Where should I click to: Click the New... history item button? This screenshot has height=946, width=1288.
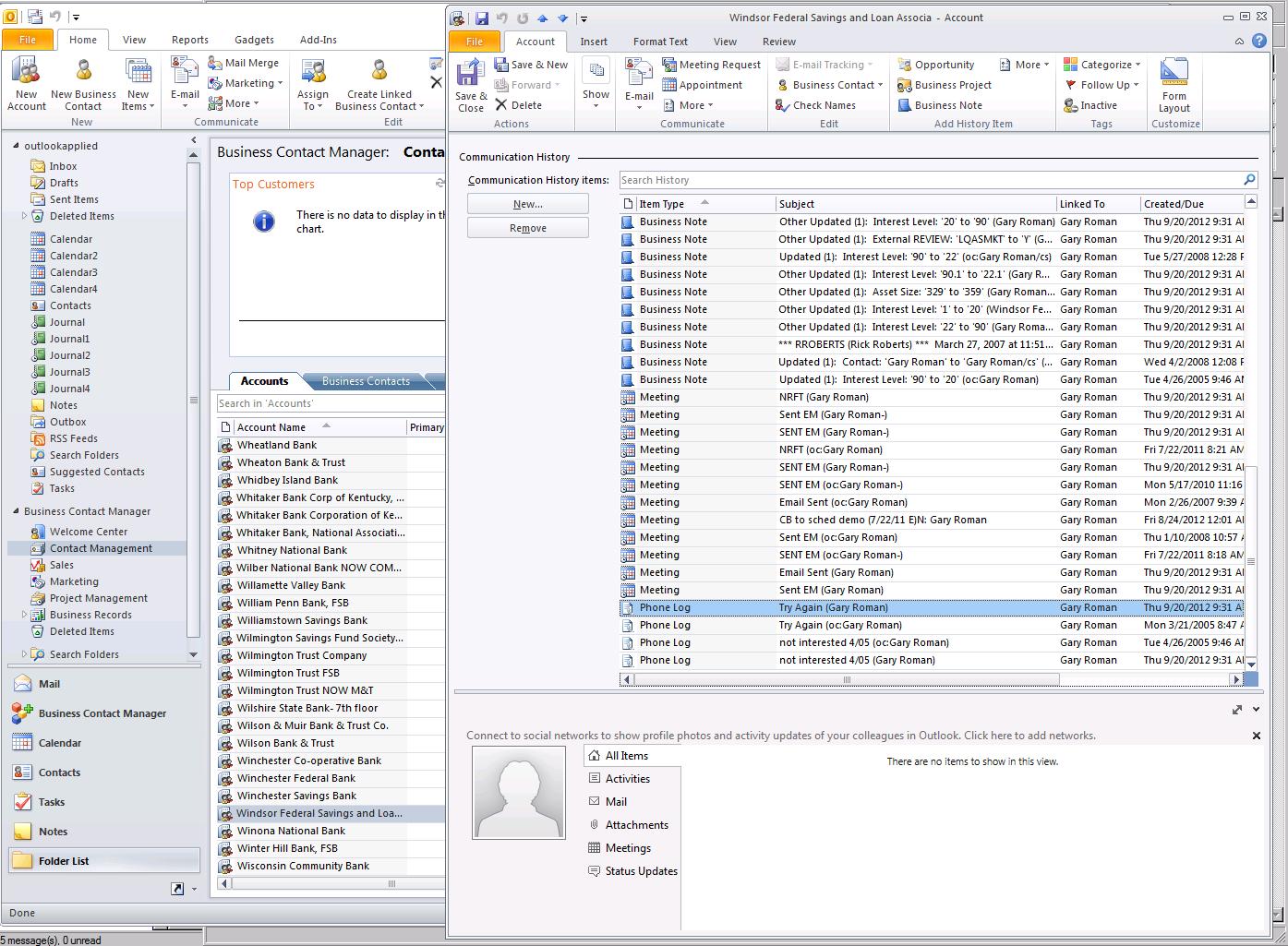coord(527,204)
